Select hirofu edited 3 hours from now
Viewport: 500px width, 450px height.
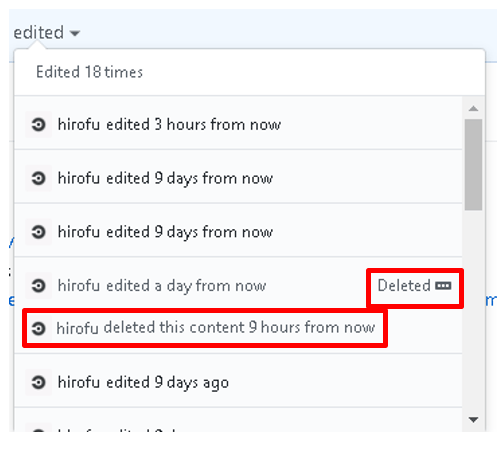[x=238, y=125]
